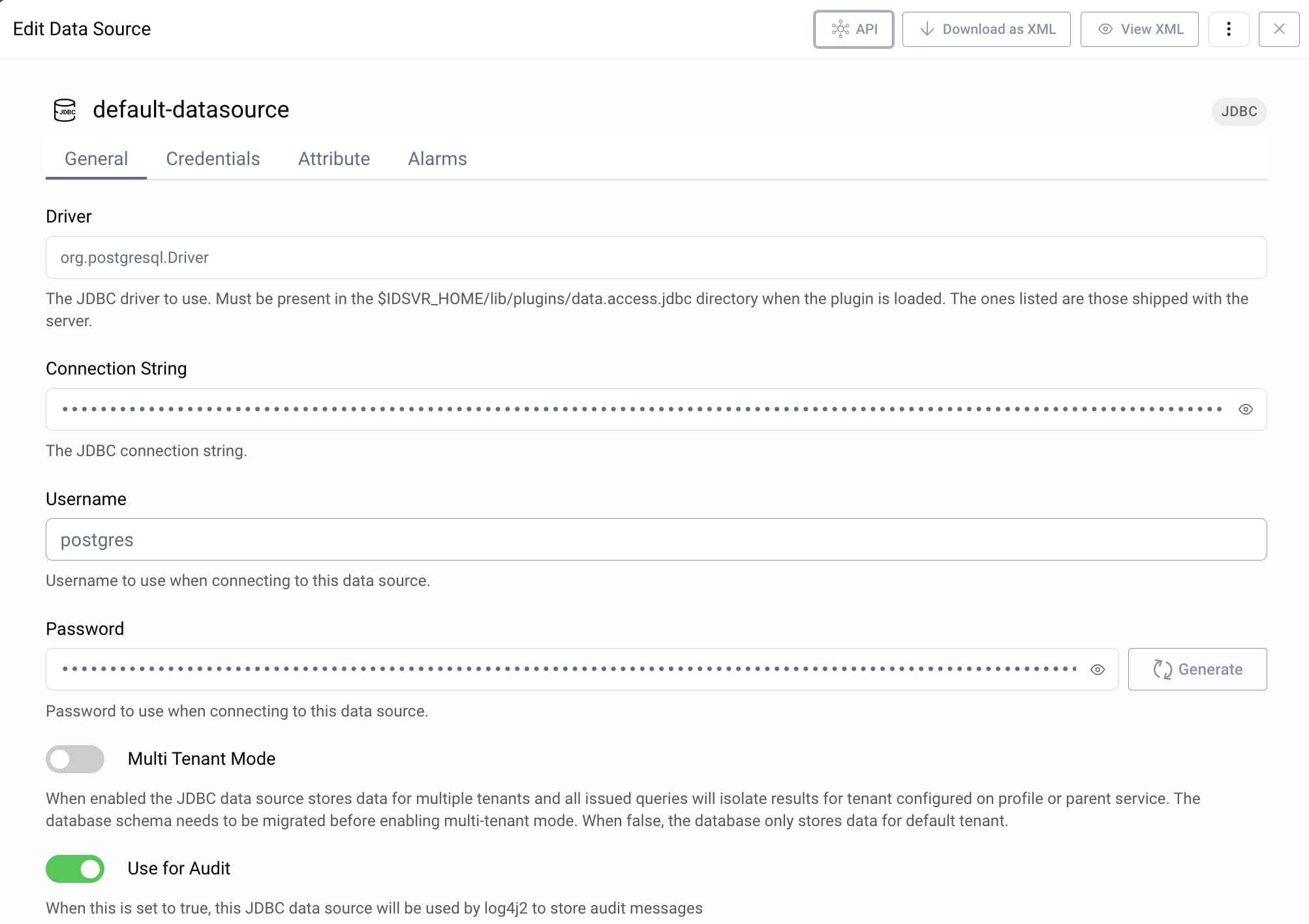Image resolution: width=1309 pixels, height=924 pixels.
Task: Click into the Connection String field
Action: pos(639,410)
